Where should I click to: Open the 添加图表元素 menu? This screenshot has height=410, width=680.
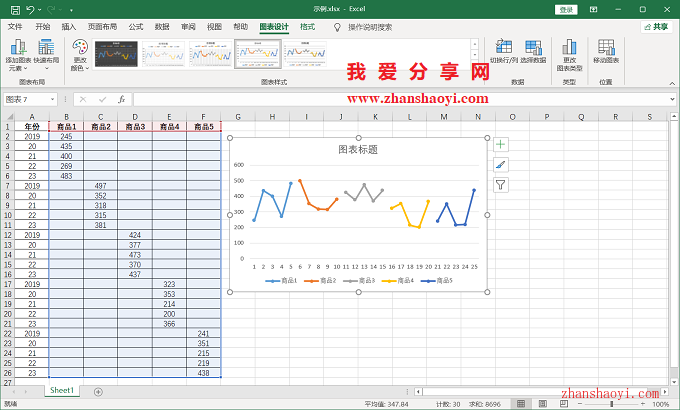[18, 55]
